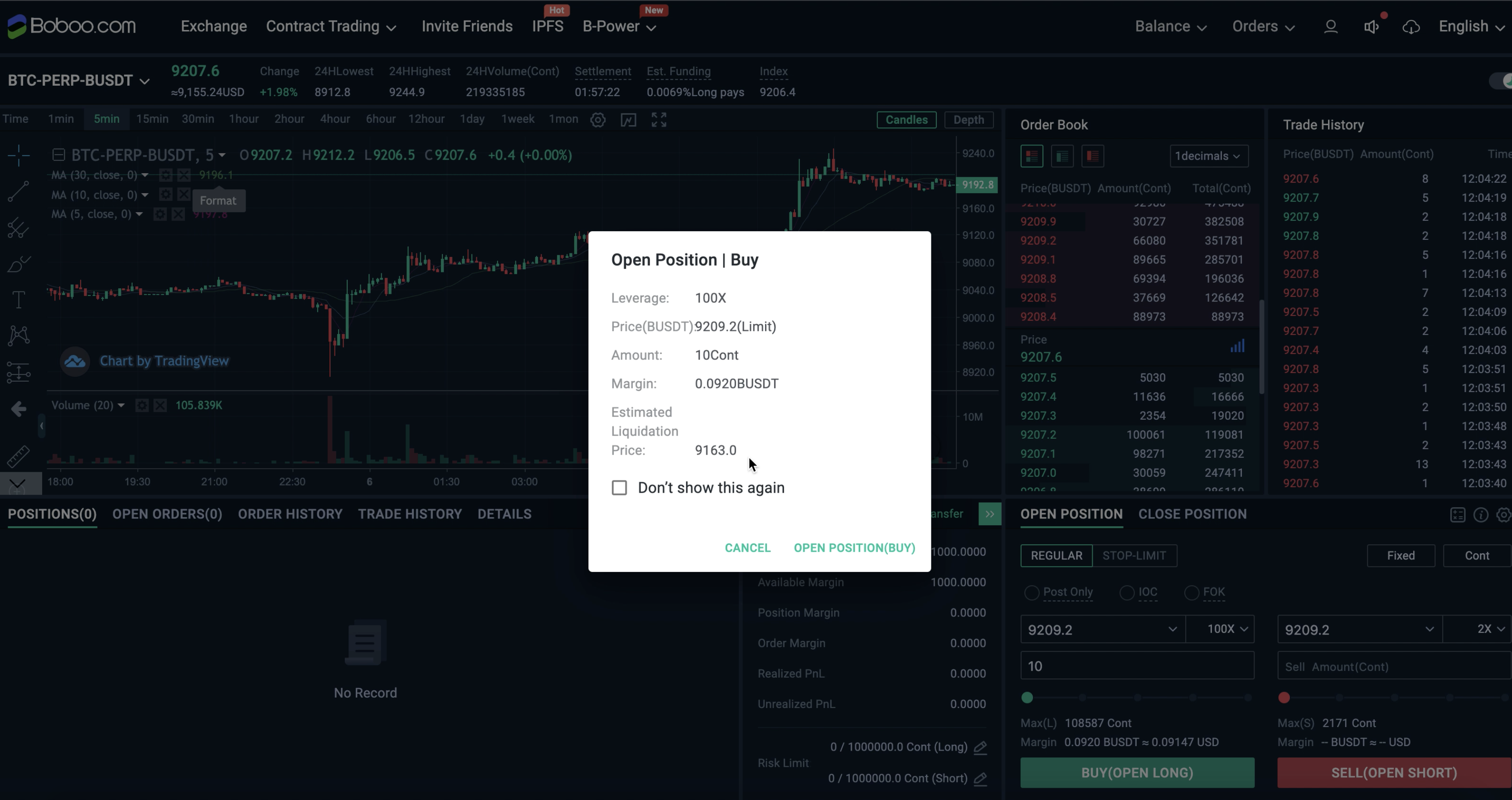1512x800 pixels.
Task: Click the chart settings gear icon
Action: pyautogui.click(x=597, y=120)
